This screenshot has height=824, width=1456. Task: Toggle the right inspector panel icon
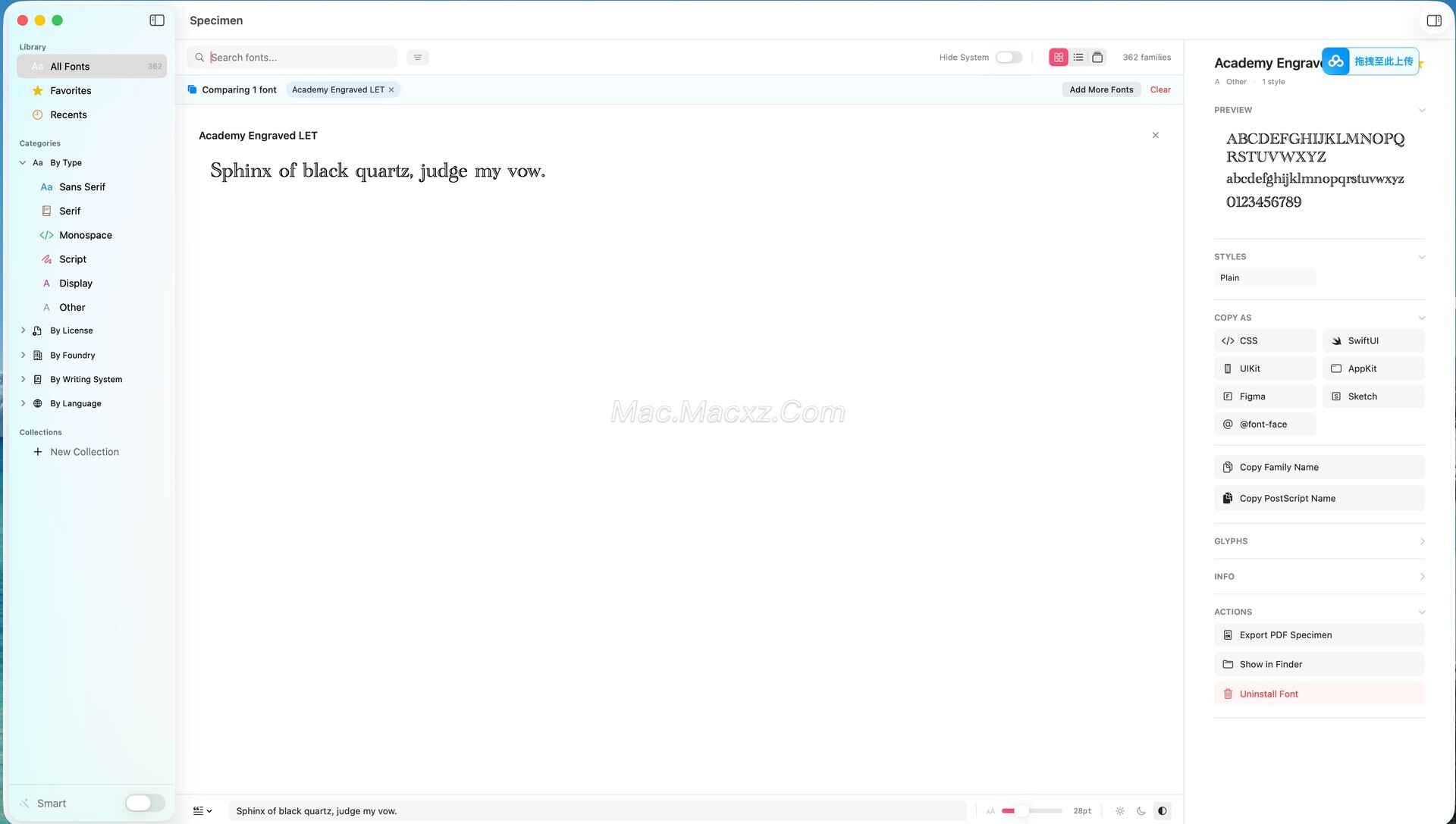click(1433, 20)
